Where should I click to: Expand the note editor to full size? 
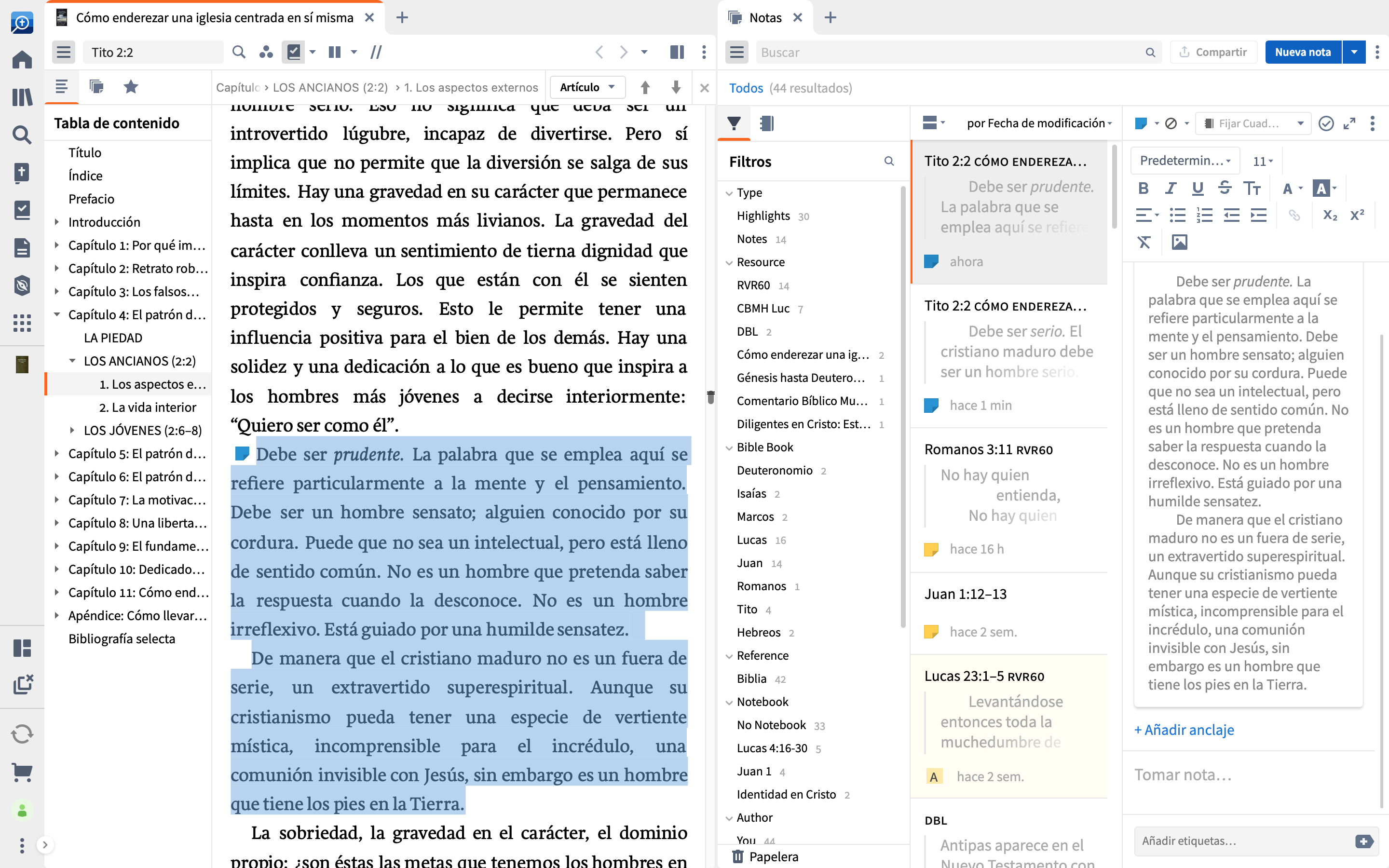[x=1349, y=123]
